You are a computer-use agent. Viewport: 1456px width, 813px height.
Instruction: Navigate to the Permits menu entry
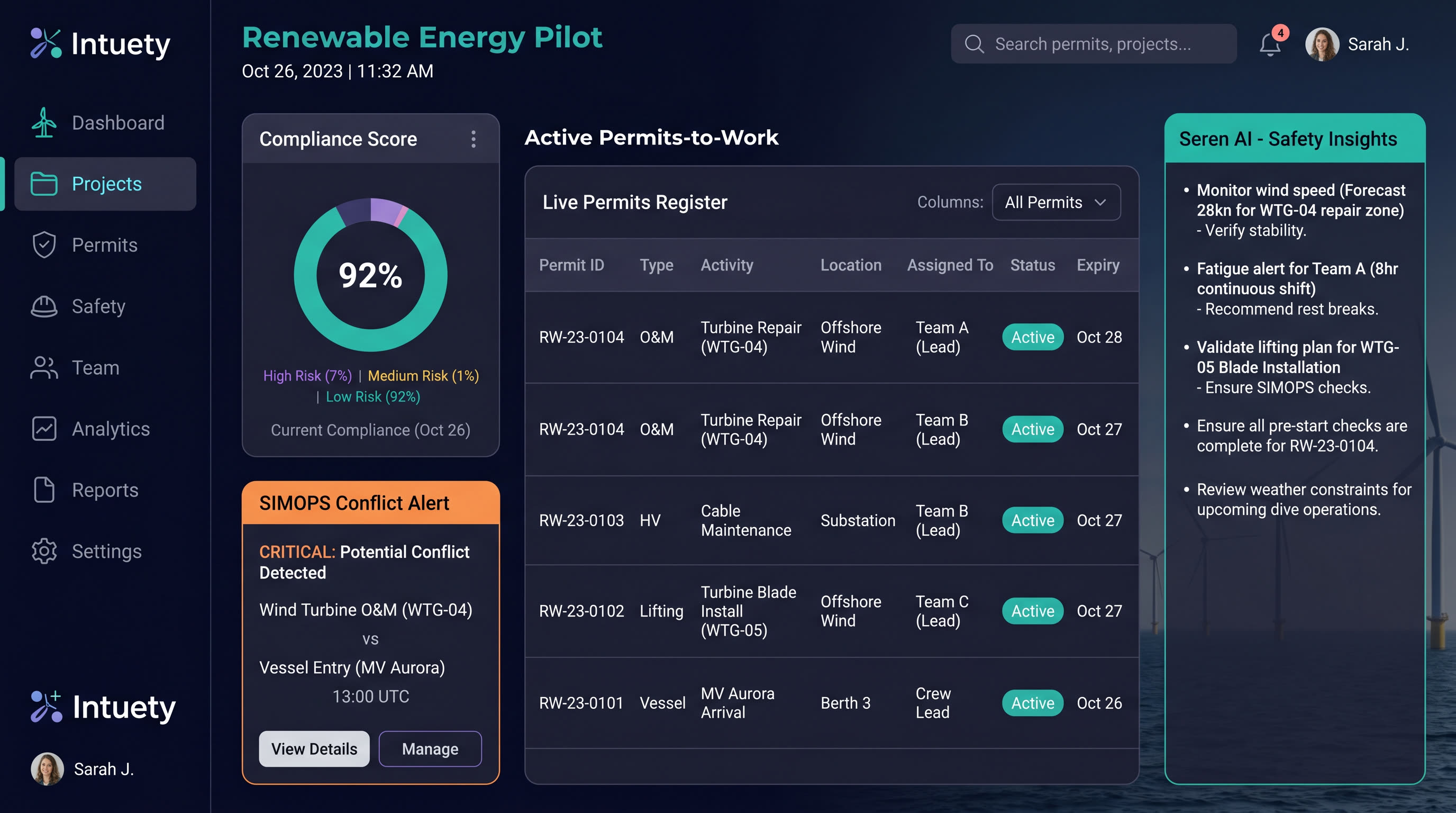coord(105,245)
